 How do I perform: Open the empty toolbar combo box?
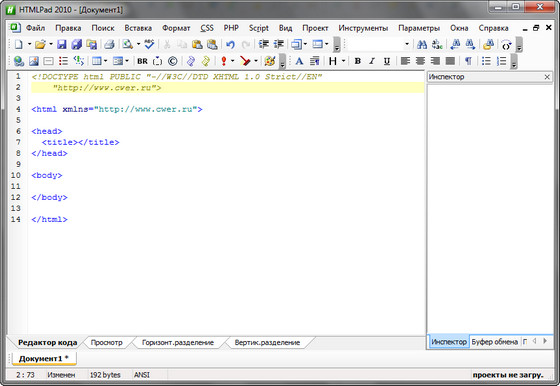pos(379,44)
